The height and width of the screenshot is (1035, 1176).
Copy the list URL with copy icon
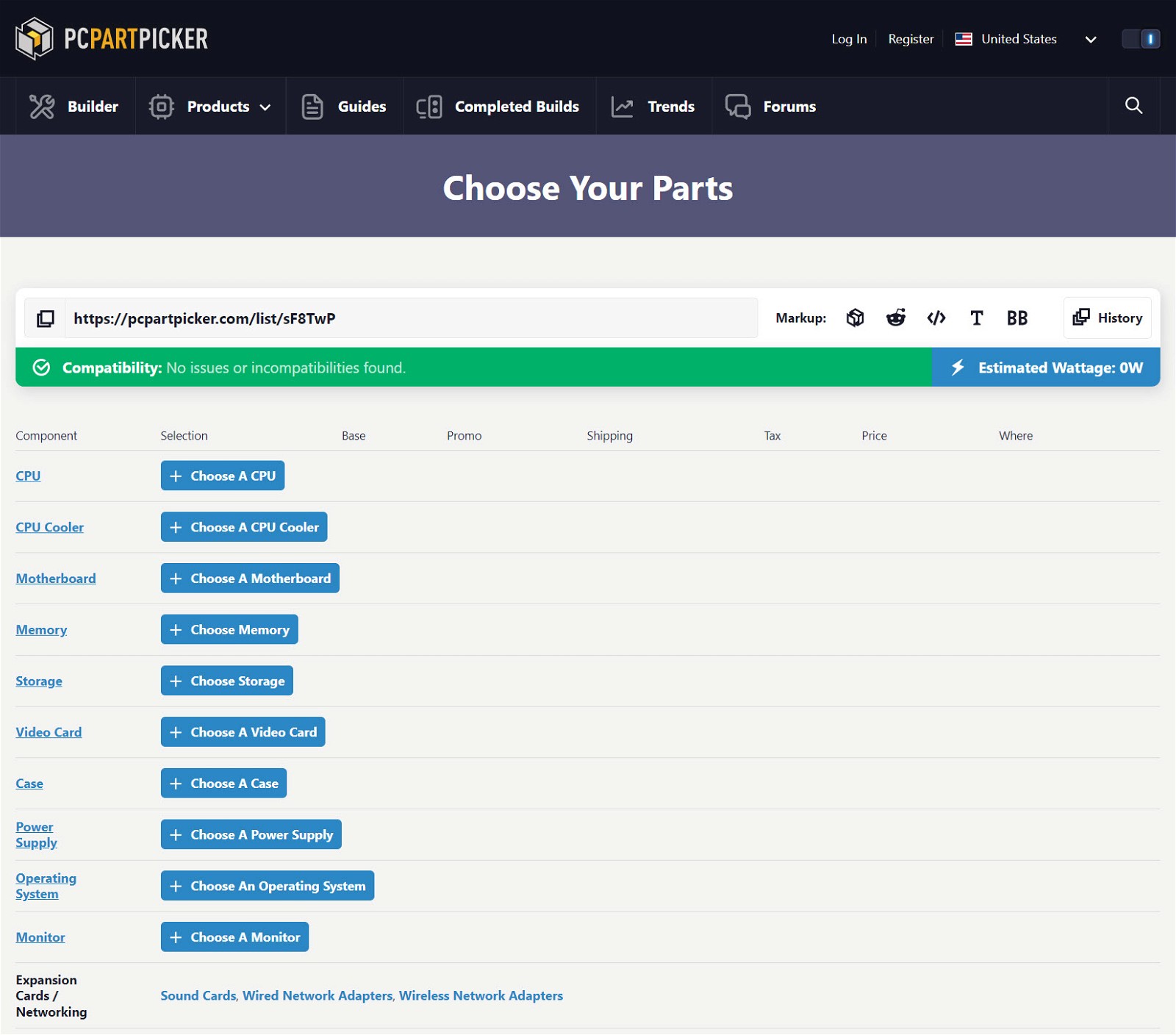[x=46, y=318]
